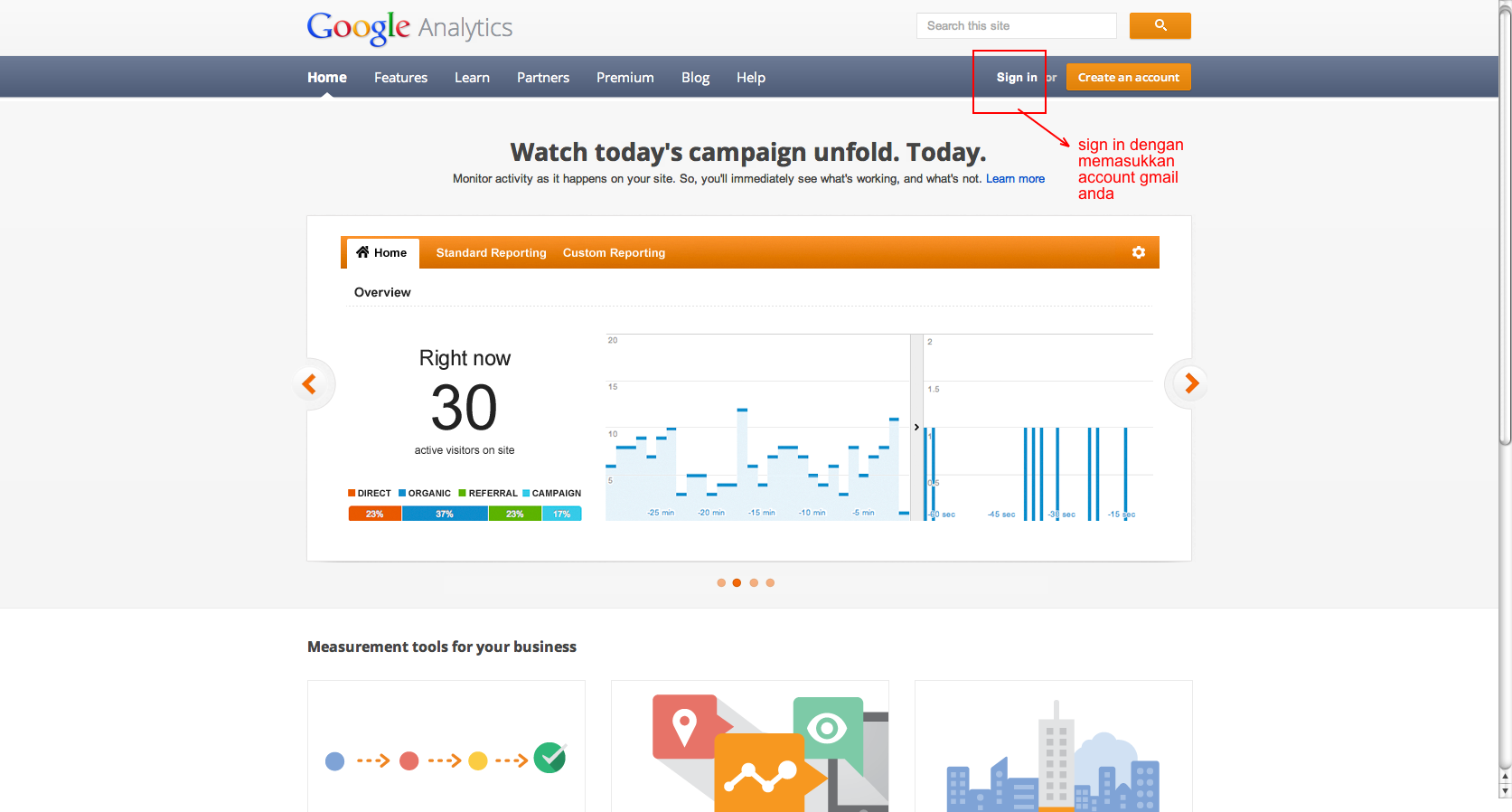
Task: Expand the chart panel divider arrow
Action: 916,427
